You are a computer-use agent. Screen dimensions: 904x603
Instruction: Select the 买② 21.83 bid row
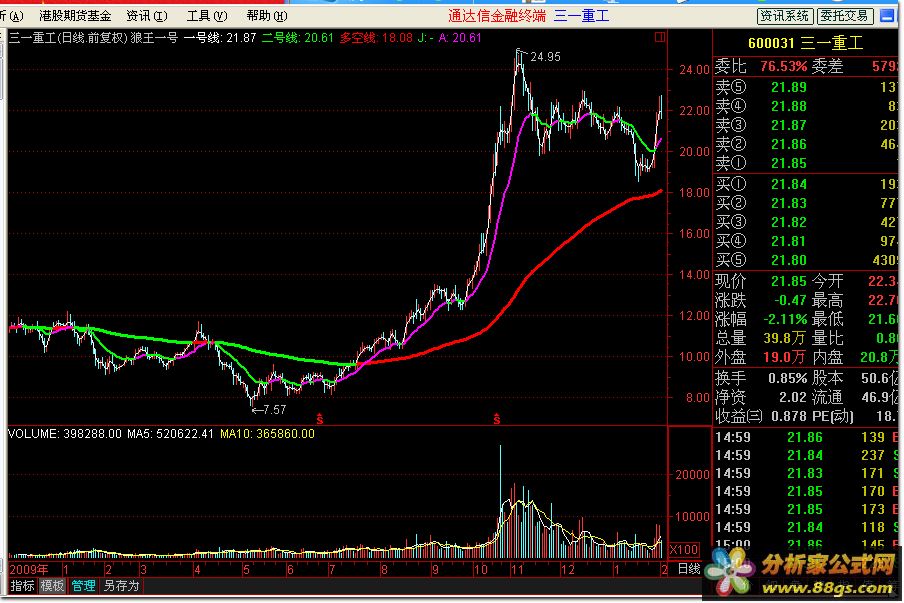coord(806,203)
